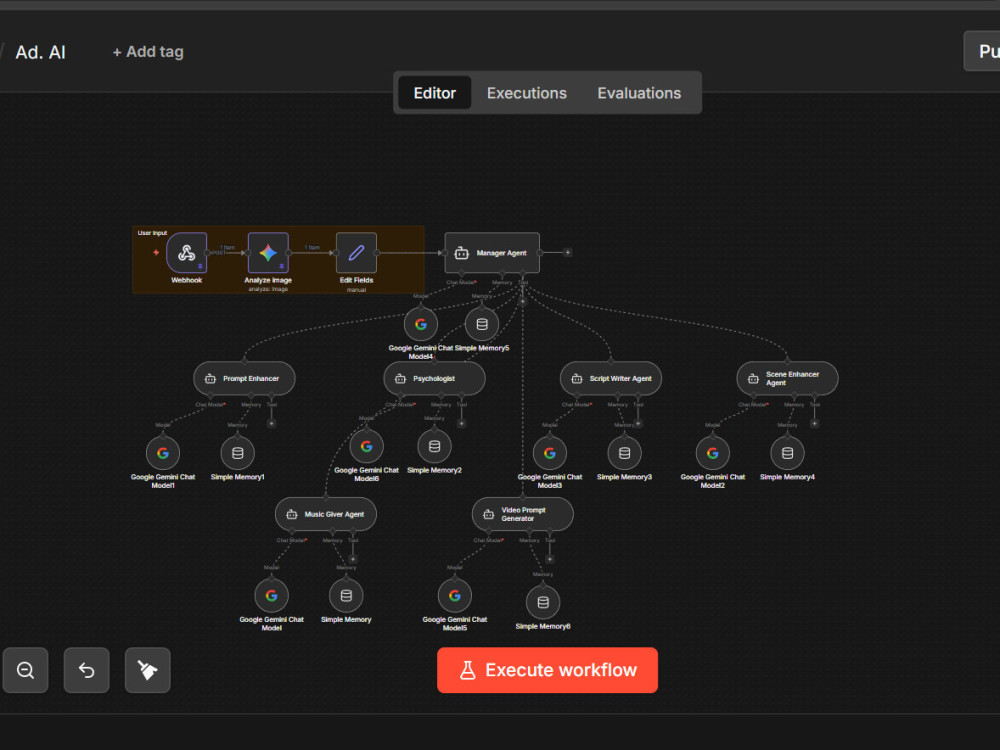Click the Simple Memory4 node
Screen dimensions: 1000x750
pyautogui.click(x=788, y=453)
